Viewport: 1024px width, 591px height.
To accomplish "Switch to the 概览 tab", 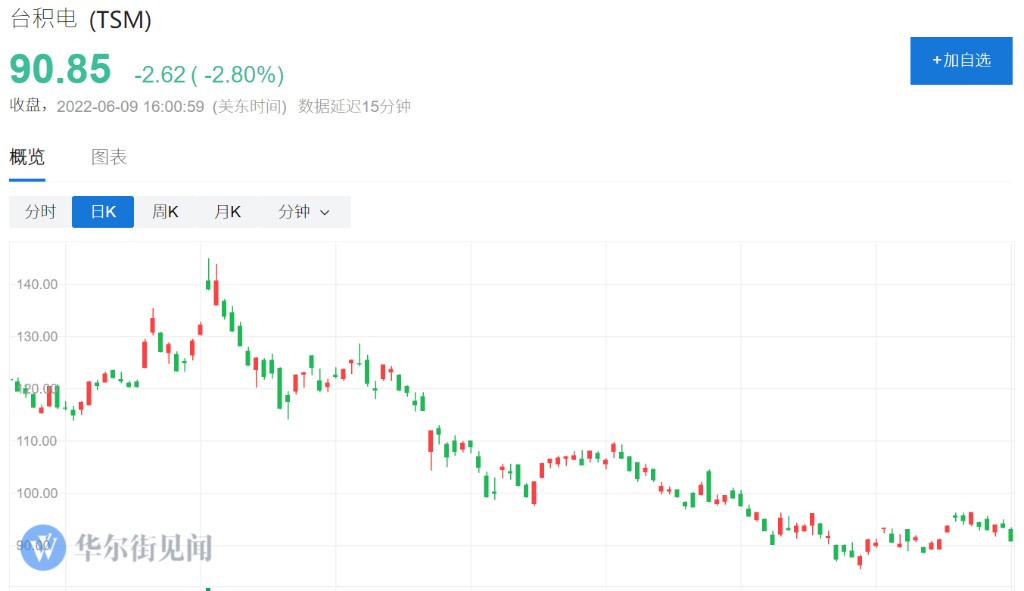I will (27, 157).
